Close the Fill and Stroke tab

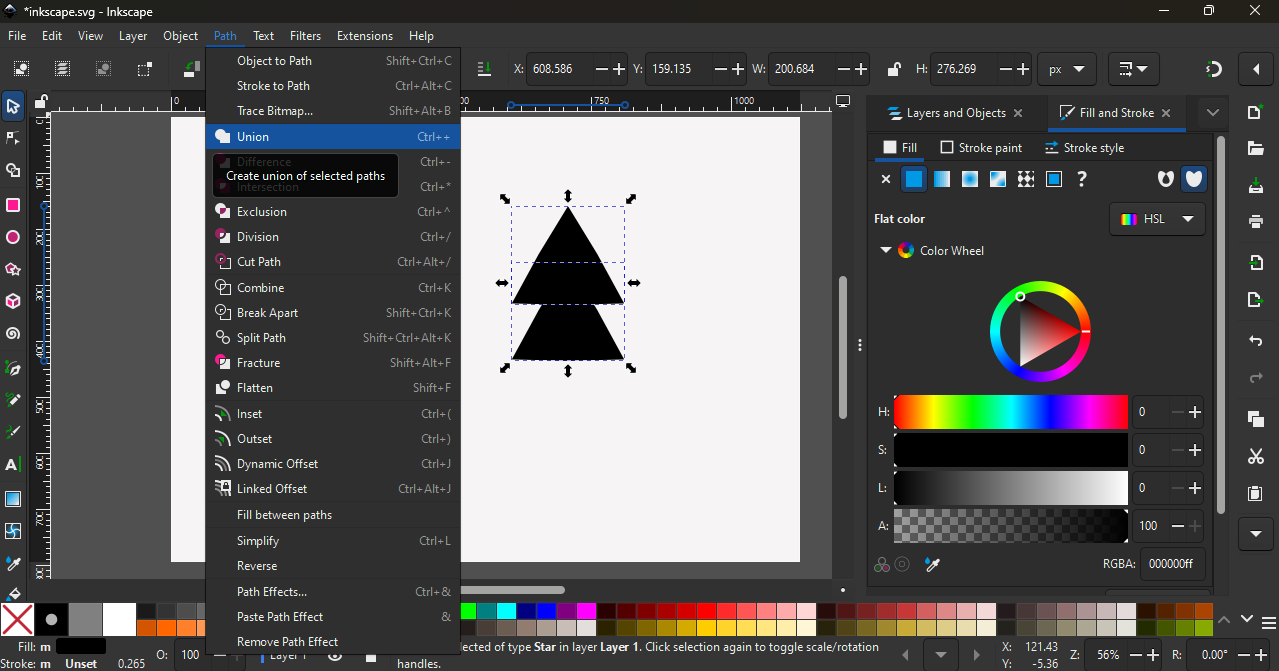pos(1166,113)
